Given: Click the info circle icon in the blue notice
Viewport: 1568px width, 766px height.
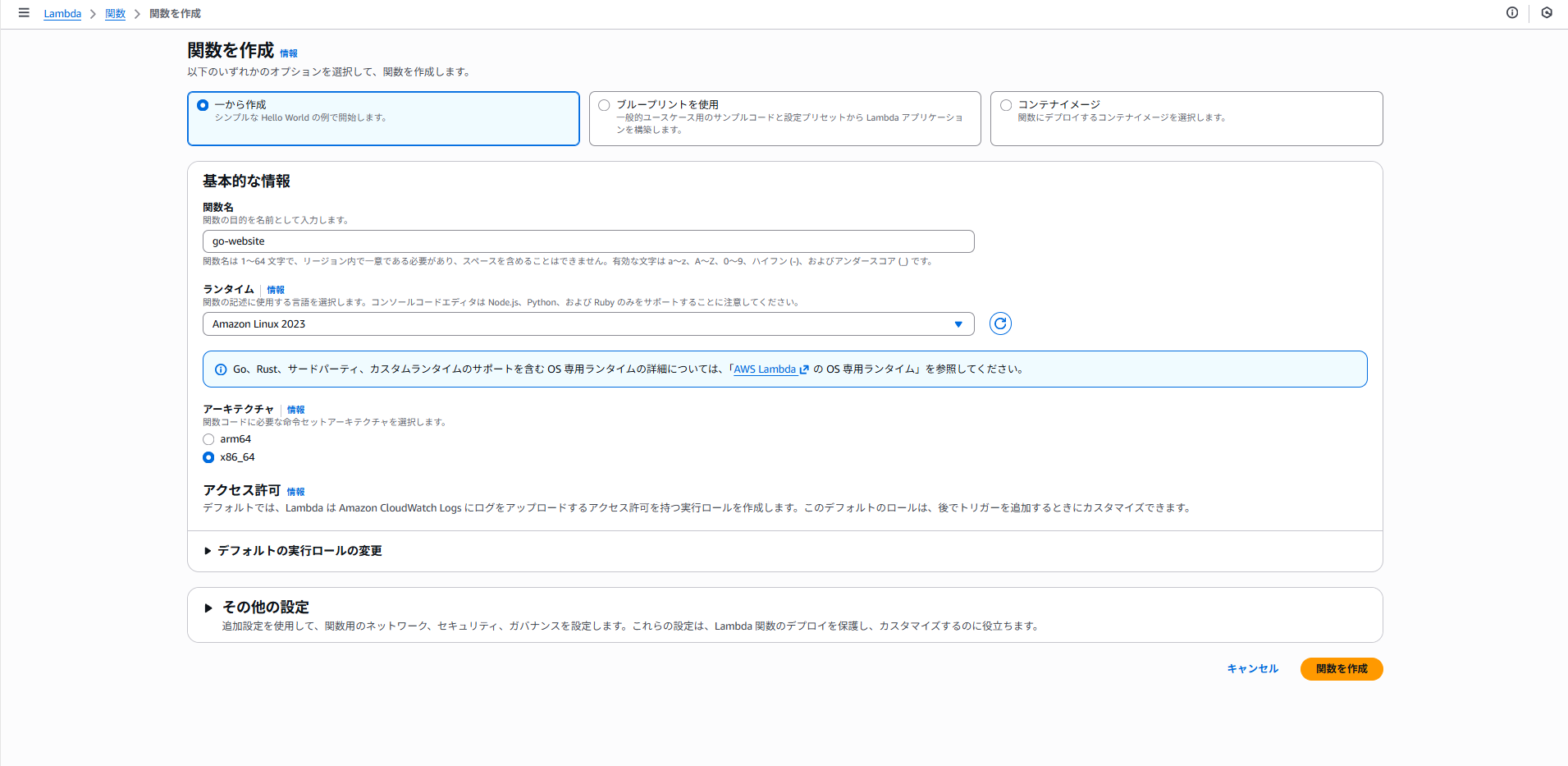Looking at the screenshot, I should pos(221,369).
